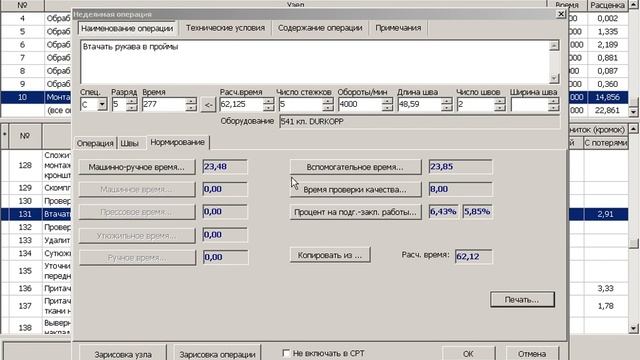Click the arrow transfer button
640x360 pixels.
208,105
